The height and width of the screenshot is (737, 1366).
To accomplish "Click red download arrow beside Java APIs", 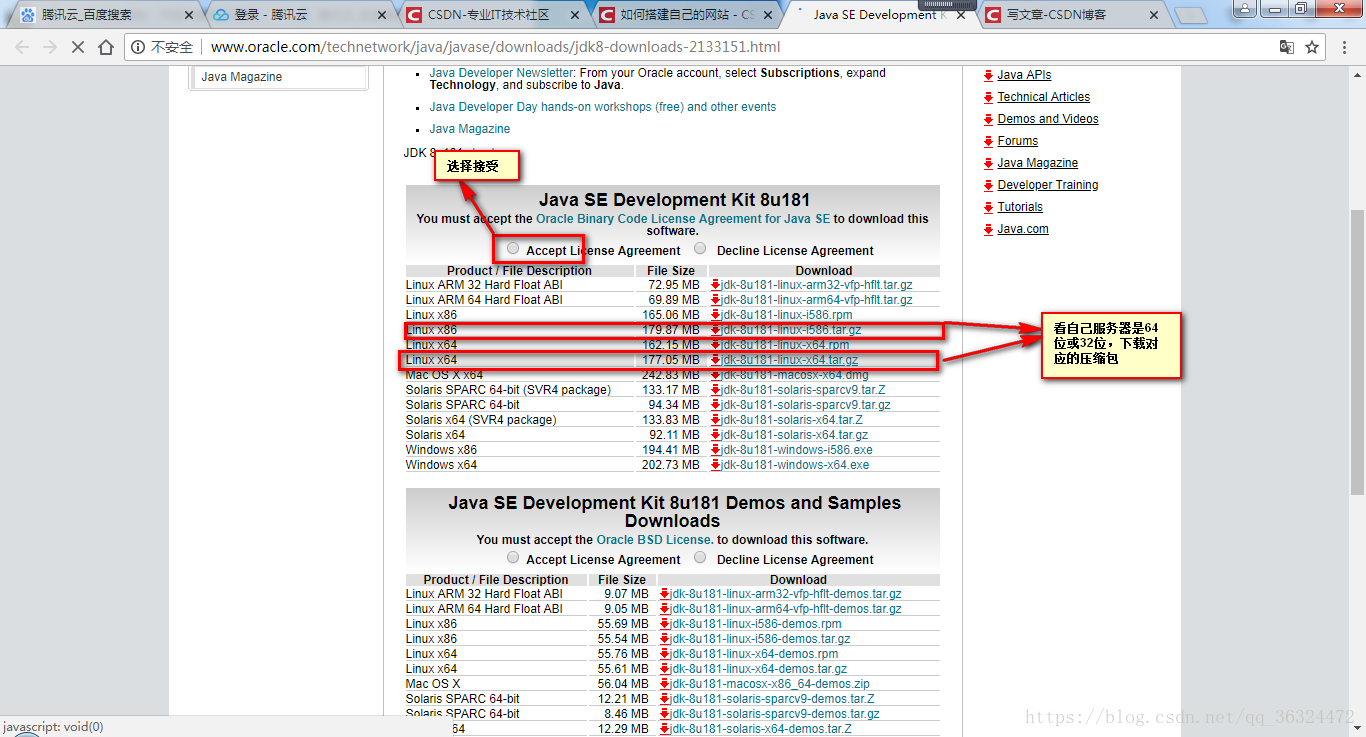I will tap(988, 75).
